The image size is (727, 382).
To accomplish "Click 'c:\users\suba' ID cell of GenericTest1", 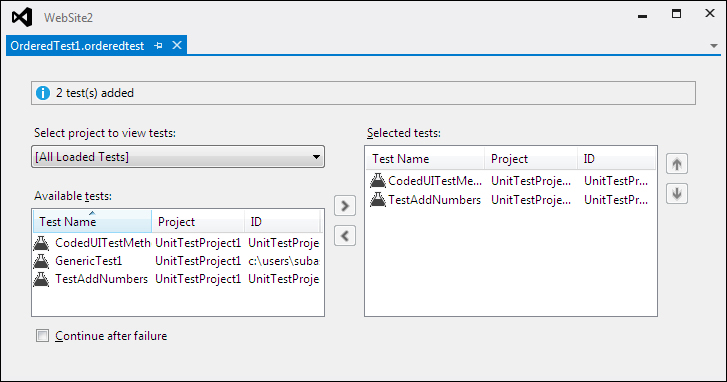I will (283, 261).
